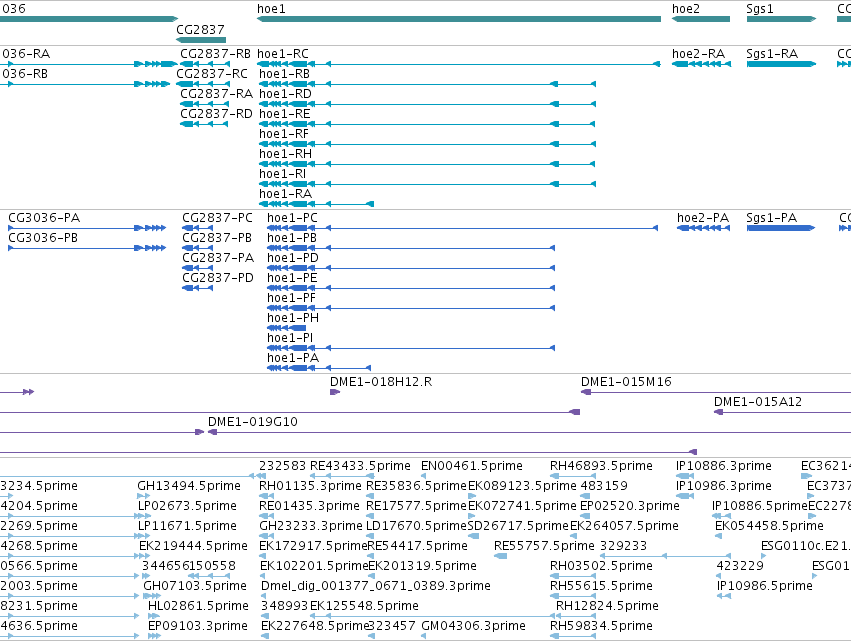Select the DME1-015A12 clone feature
Screen dimensions: 851x641
(782, 412)
